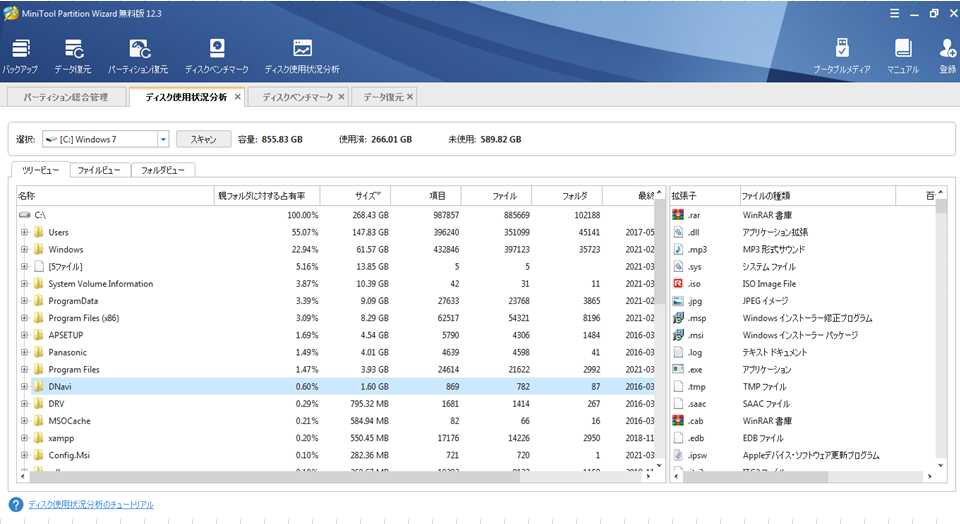The width and height of the screenshot is (960, 524).
Task: Expand the DNavi folder node
Action: (24, 386)
